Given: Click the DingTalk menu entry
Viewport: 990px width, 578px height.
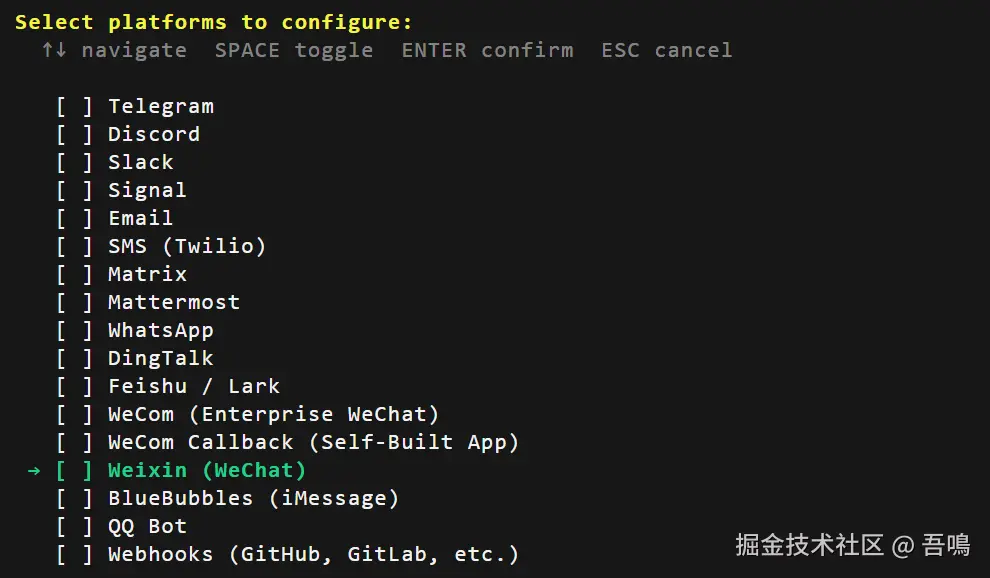Looking at the screenshot, I should pyautogui.click(x=160, y=358).
